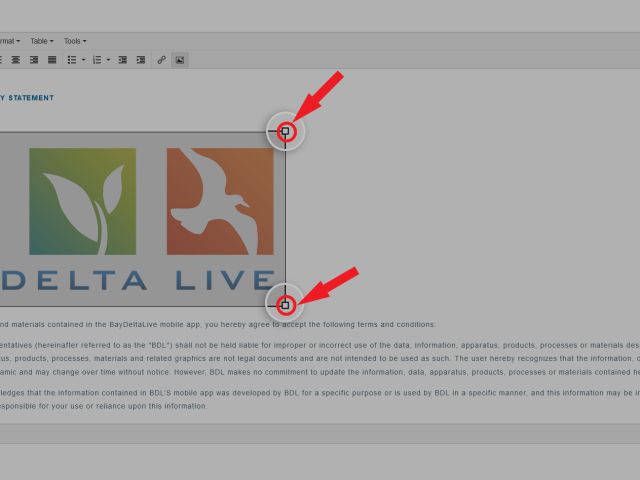
Task: Open the numbered list style dropdown arrow
Action: click(108, 60)
